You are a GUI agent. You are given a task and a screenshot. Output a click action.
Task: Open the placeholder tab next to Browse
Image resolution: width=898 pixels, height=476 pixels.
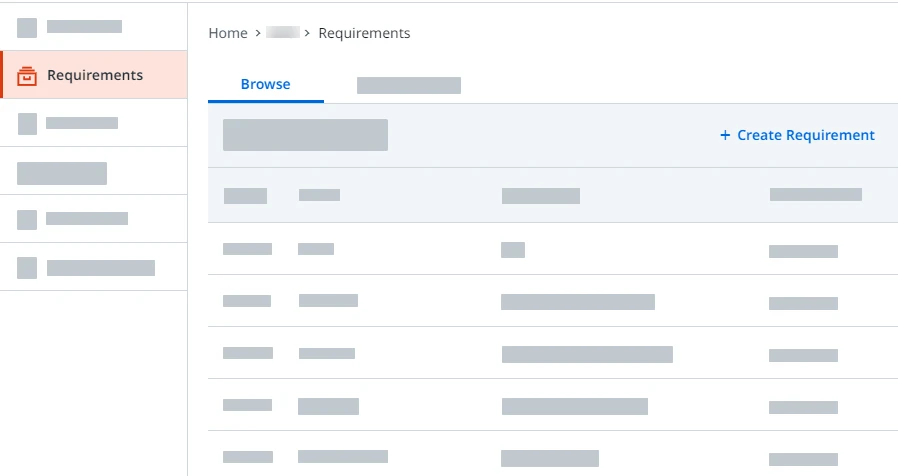click(x=409, y=85)
